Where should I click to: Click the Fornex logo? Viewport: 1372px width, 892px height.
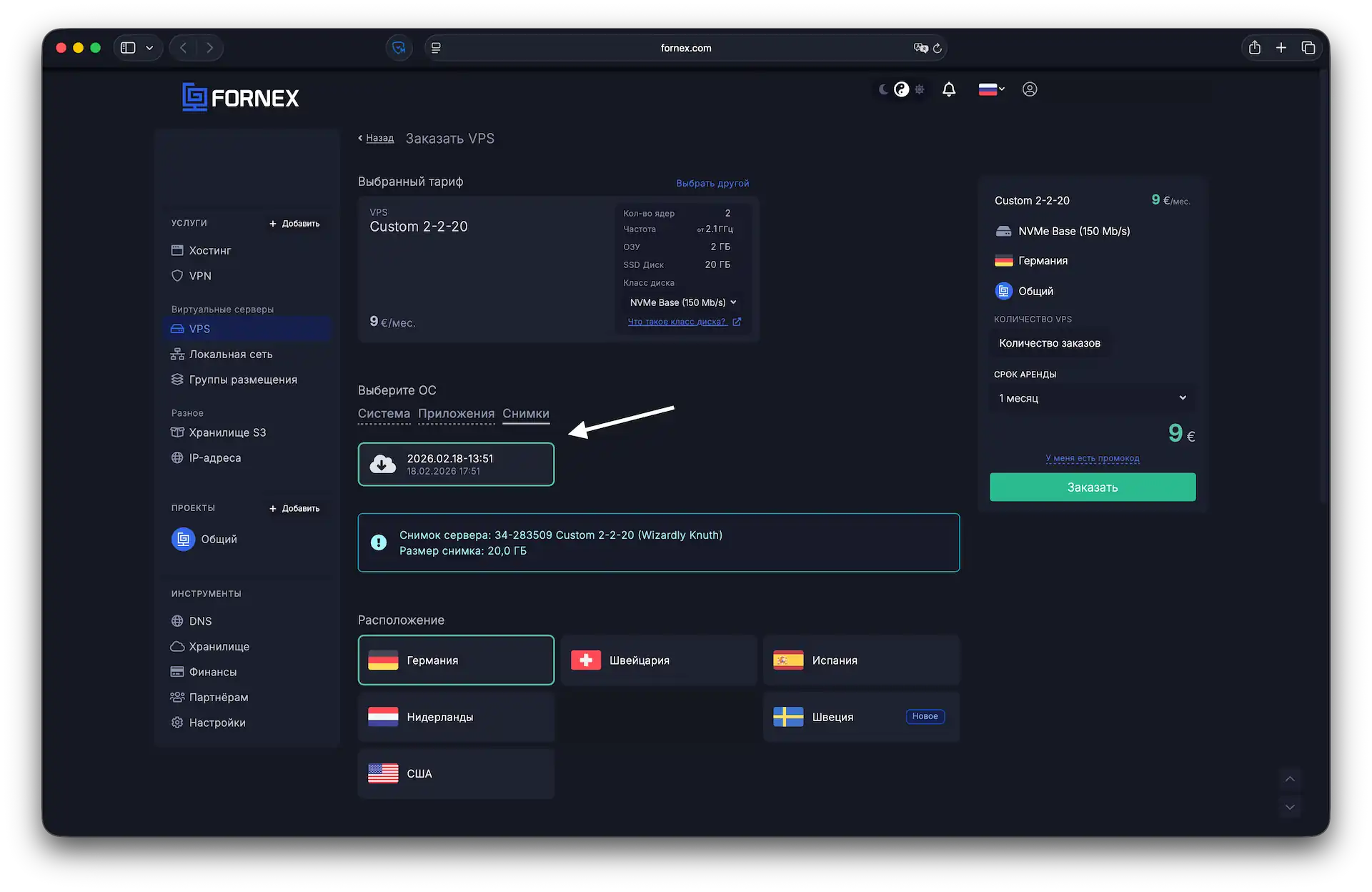(241, 97)
